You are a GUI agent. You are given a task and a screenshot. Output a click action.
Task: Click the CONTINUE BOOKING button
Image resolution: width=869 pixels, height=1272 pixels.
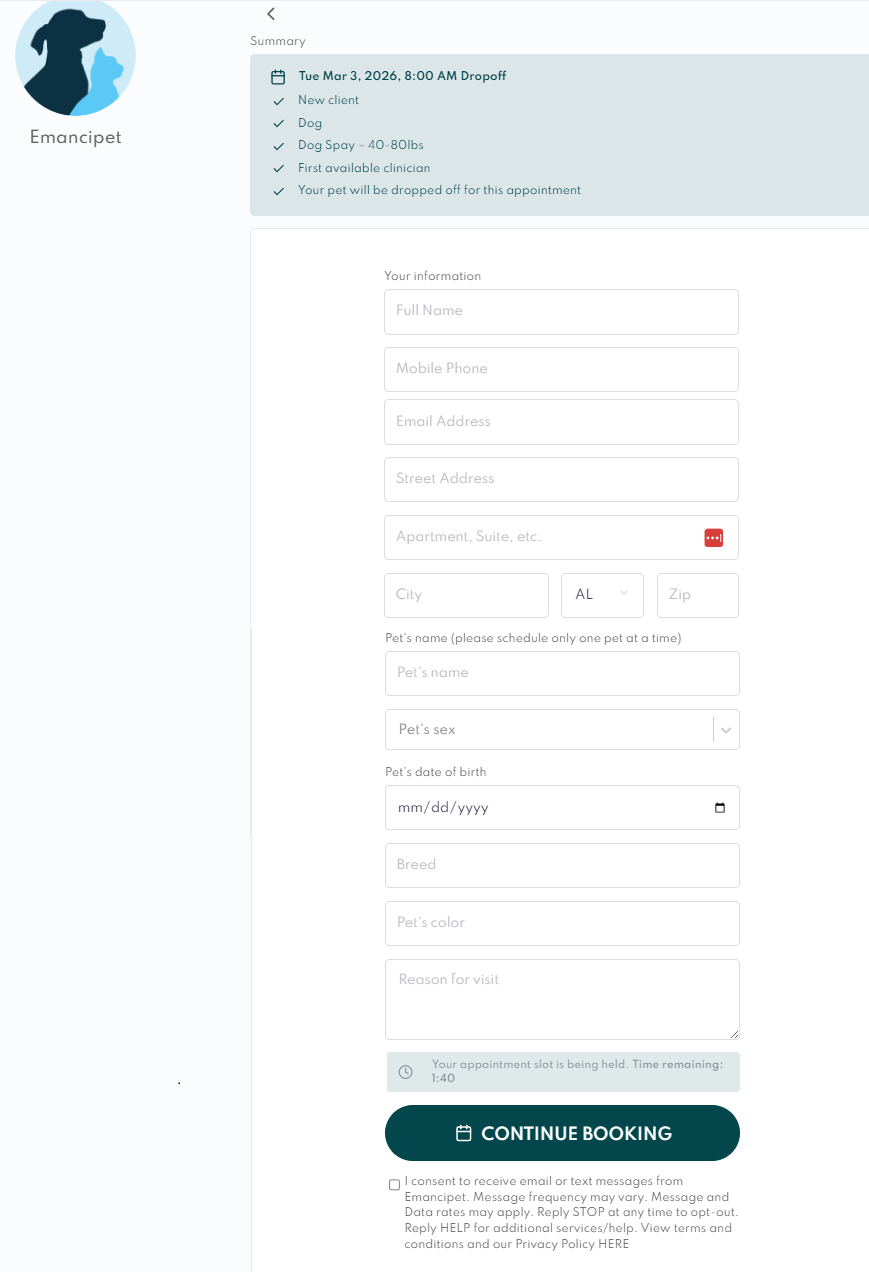coord(562,1133)
